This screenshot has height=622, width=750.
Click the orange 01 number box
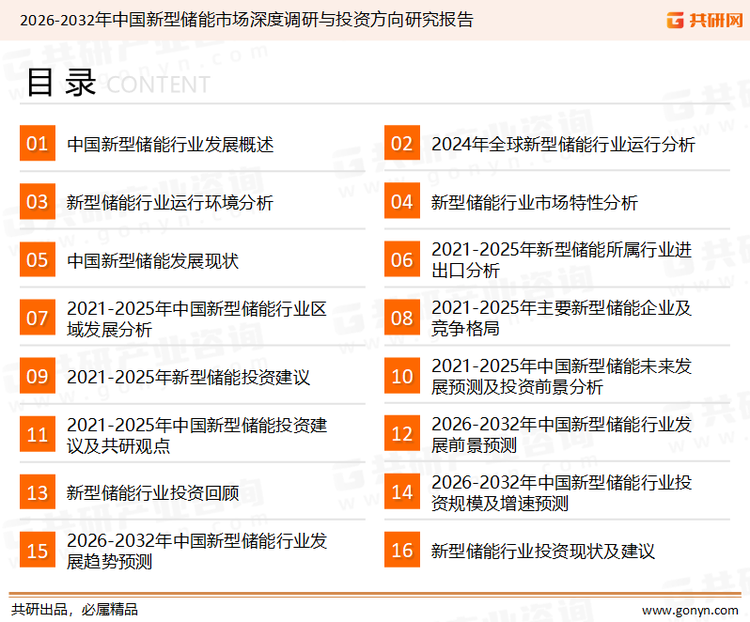[x=37, y=143]
